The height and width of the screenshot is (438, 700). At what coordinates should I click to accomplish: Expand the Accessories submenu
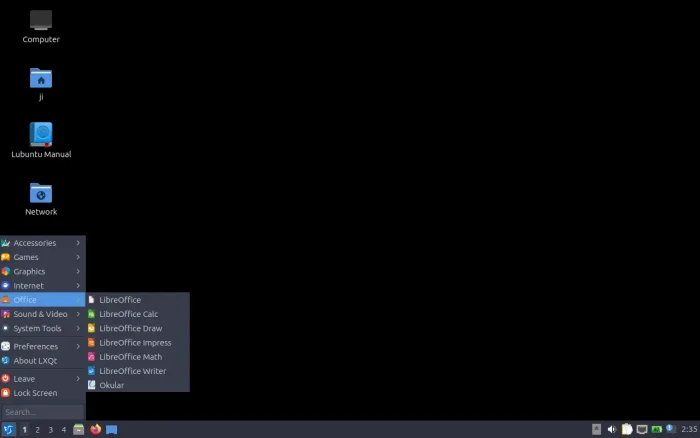coord(42,243)
